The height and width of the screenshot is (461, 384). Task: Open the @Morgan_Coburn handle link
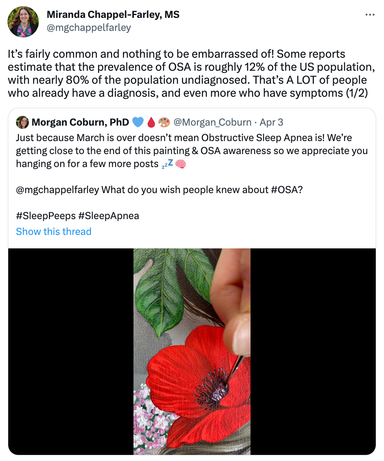[212, 122]
